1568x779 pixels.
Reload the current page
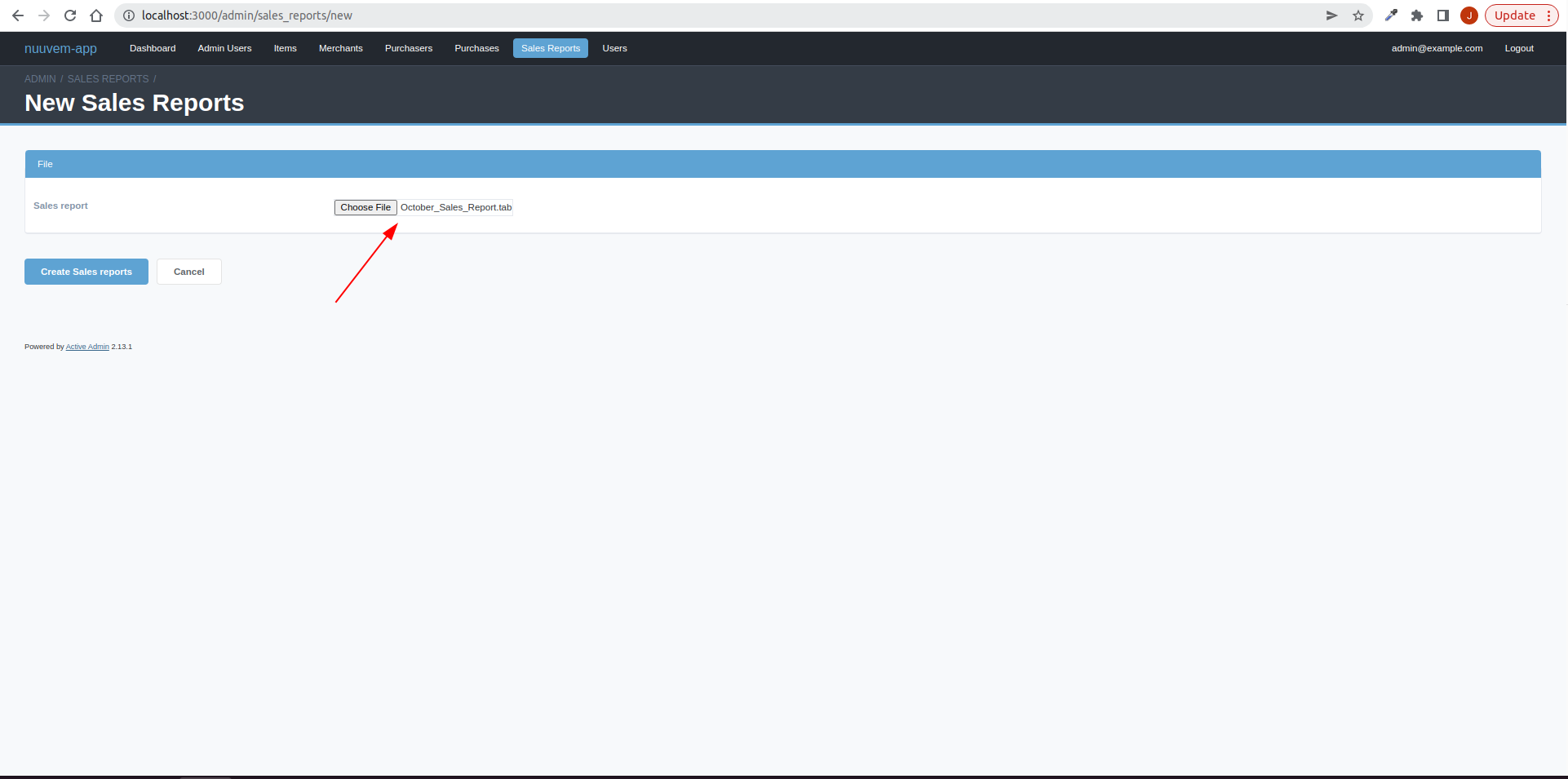click(x=70, y=15)
